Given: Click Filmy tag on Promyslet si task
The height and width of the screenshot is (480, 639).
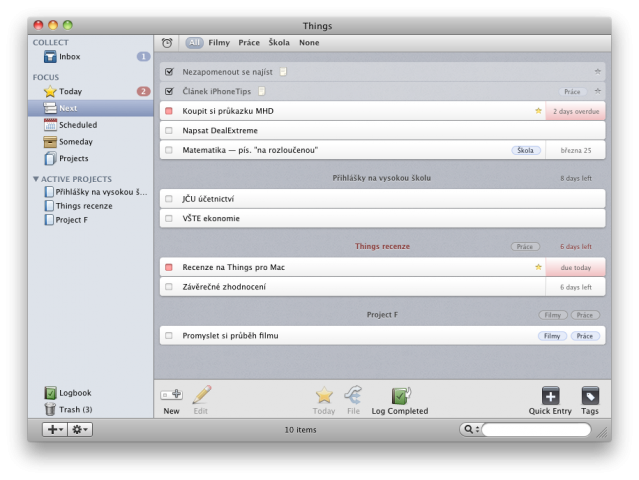Looking at the screenshot, I should (x=552, y=336).
